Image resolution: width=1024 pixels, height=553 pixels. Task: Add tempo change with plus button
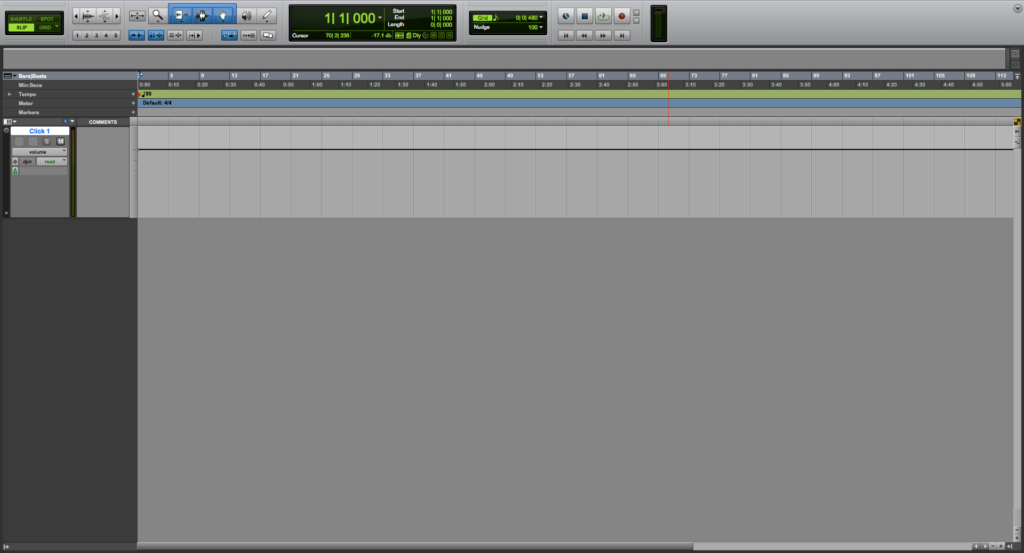[x=133, y=94]
